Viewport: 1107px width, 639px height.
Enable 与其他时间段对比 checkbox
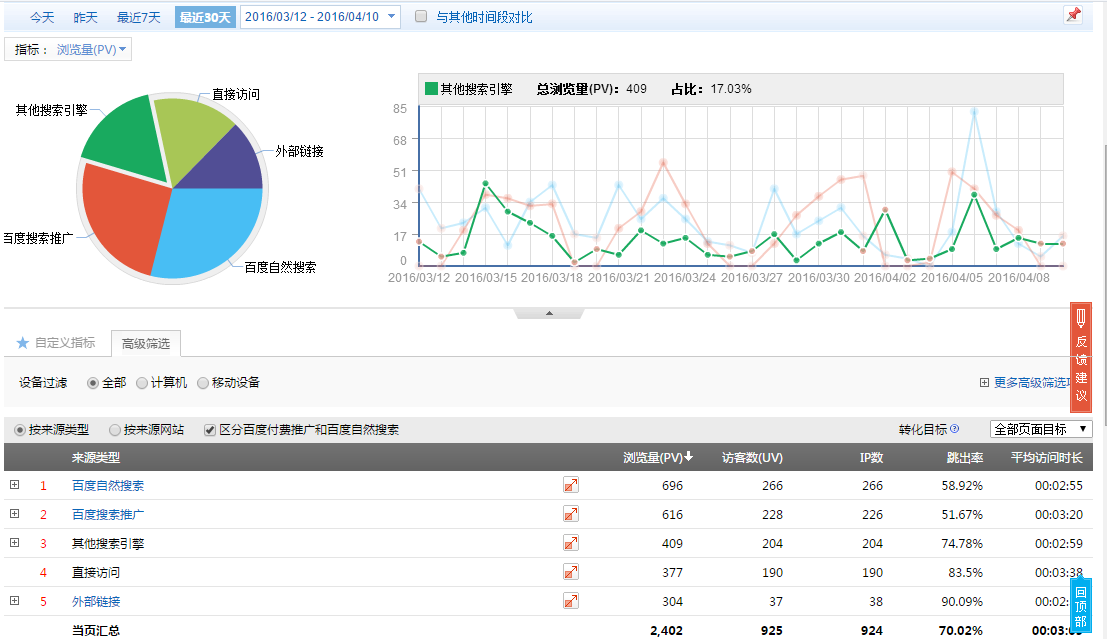tap(421, 17)
